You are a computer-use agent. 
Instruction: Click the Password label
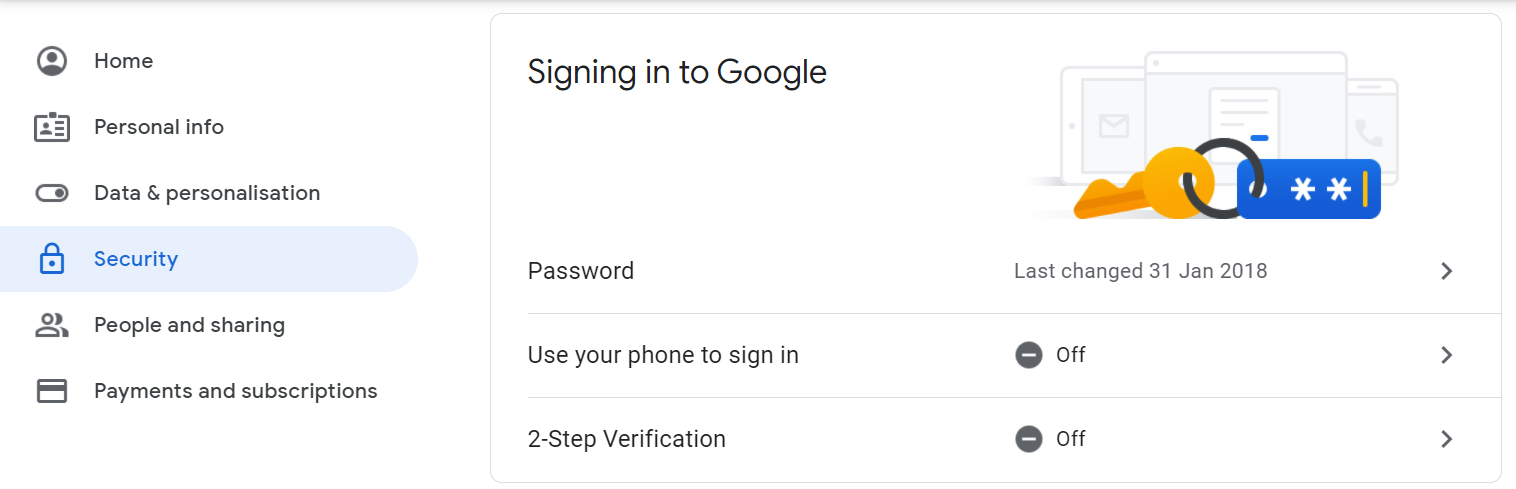point(581,271)
